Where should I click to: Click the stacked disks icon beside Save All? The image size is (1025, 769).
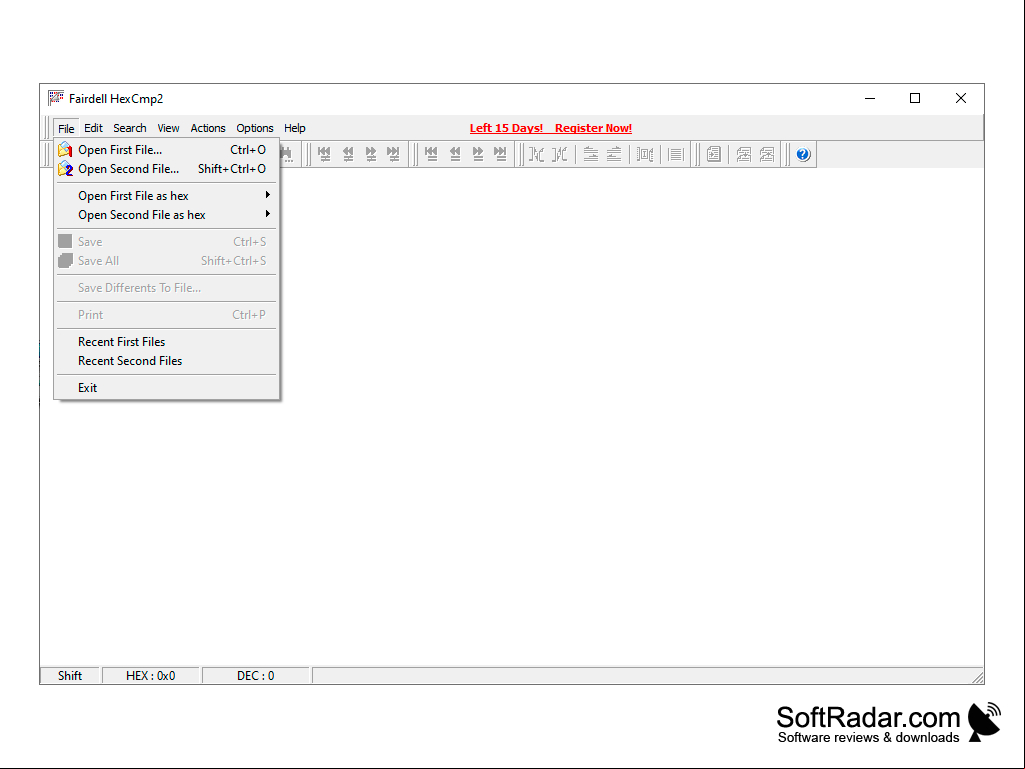[x=65, y=261]
